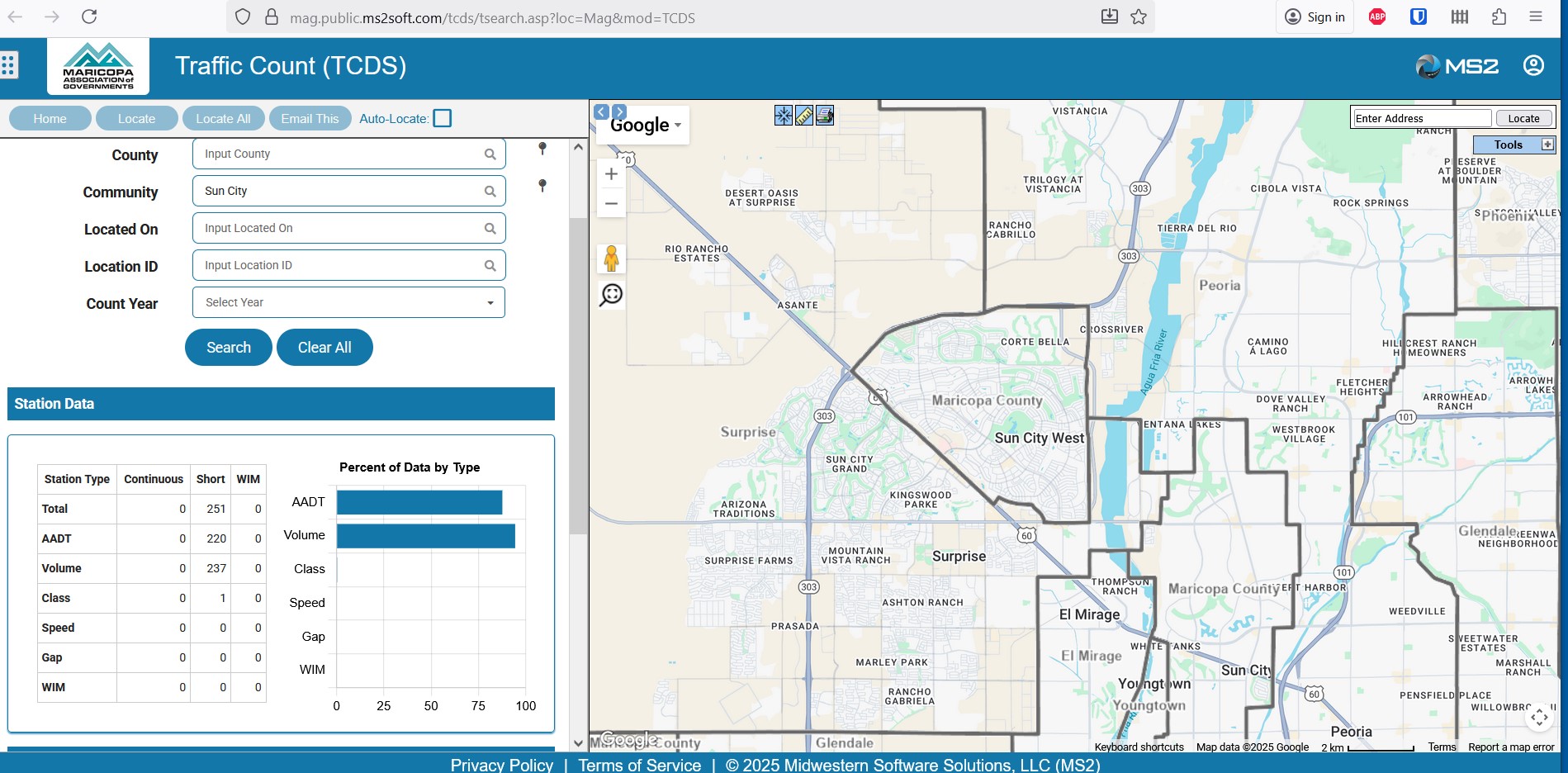Open the apps grid menu icon
Screen dimensions: 1568x773
coord(9,65)
